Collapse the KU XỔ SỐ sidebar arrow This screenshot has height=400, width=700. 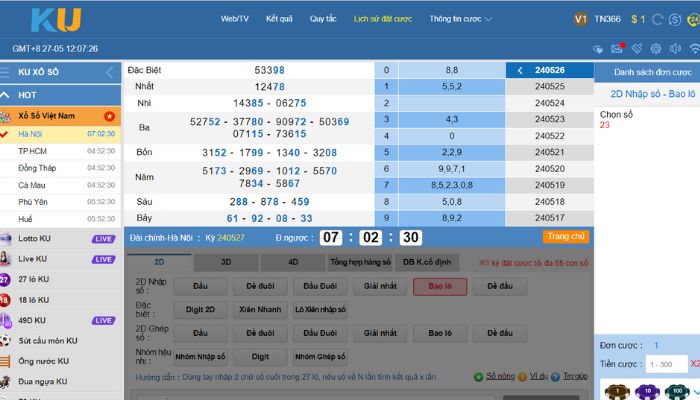[110, 72]
